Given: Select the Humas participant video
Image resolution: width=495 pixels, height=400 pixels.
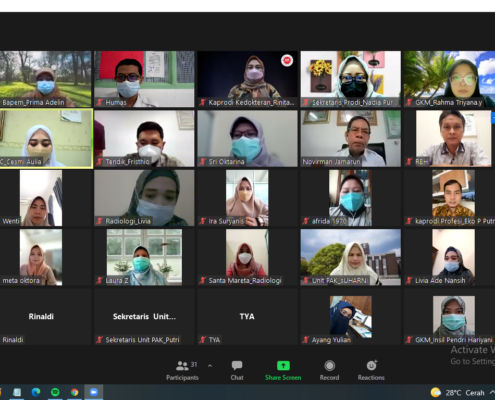Looking at the screenshot, I should (x=144, y=79).
